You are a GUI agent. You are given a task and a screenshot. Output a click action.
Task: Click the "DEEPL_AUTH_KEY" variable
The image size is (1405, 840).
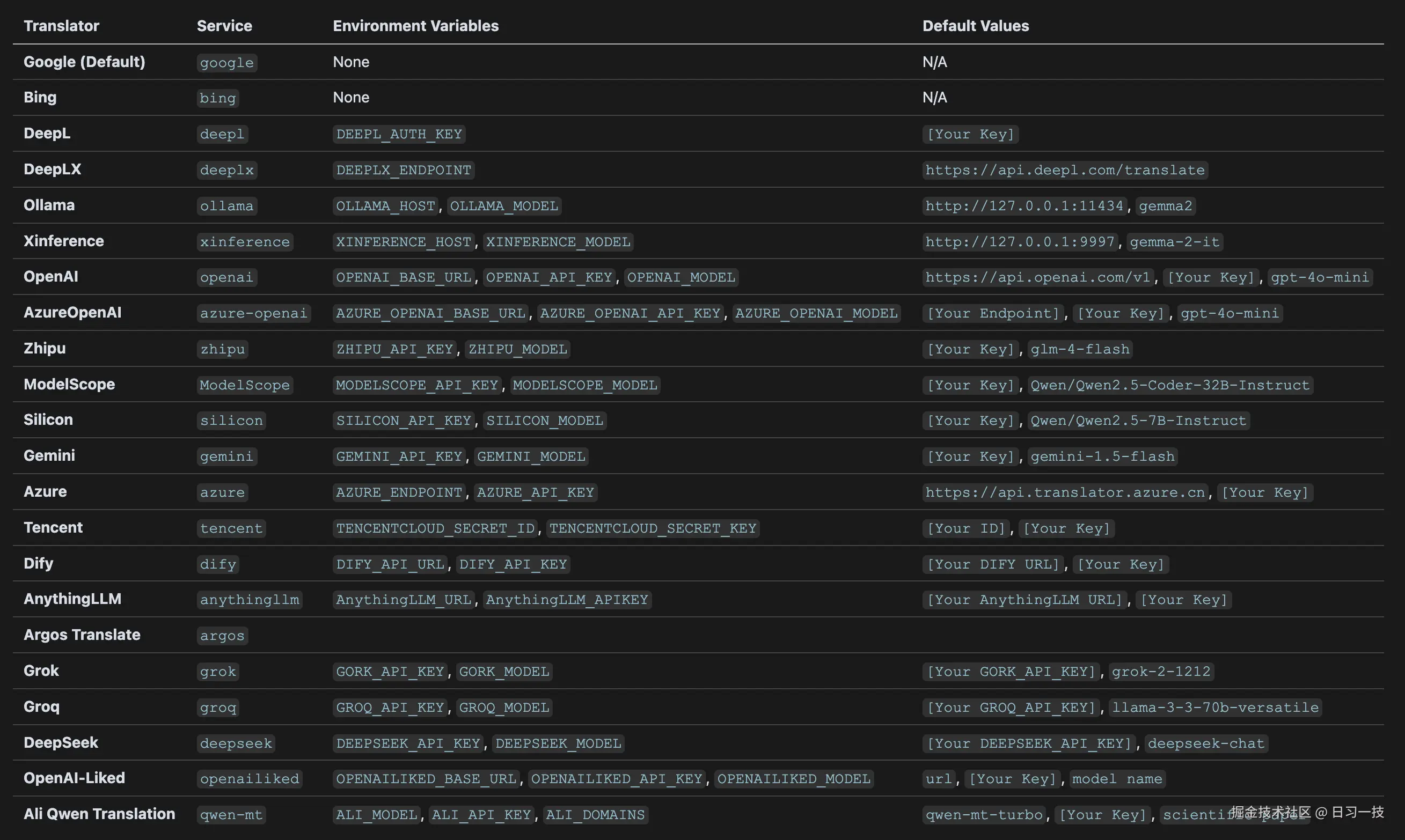click(x=399, y=134)
